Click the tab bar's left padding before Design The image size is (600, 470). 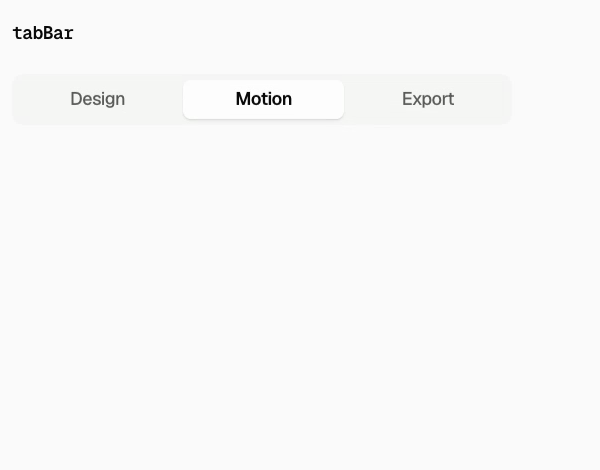pos(15,99)
